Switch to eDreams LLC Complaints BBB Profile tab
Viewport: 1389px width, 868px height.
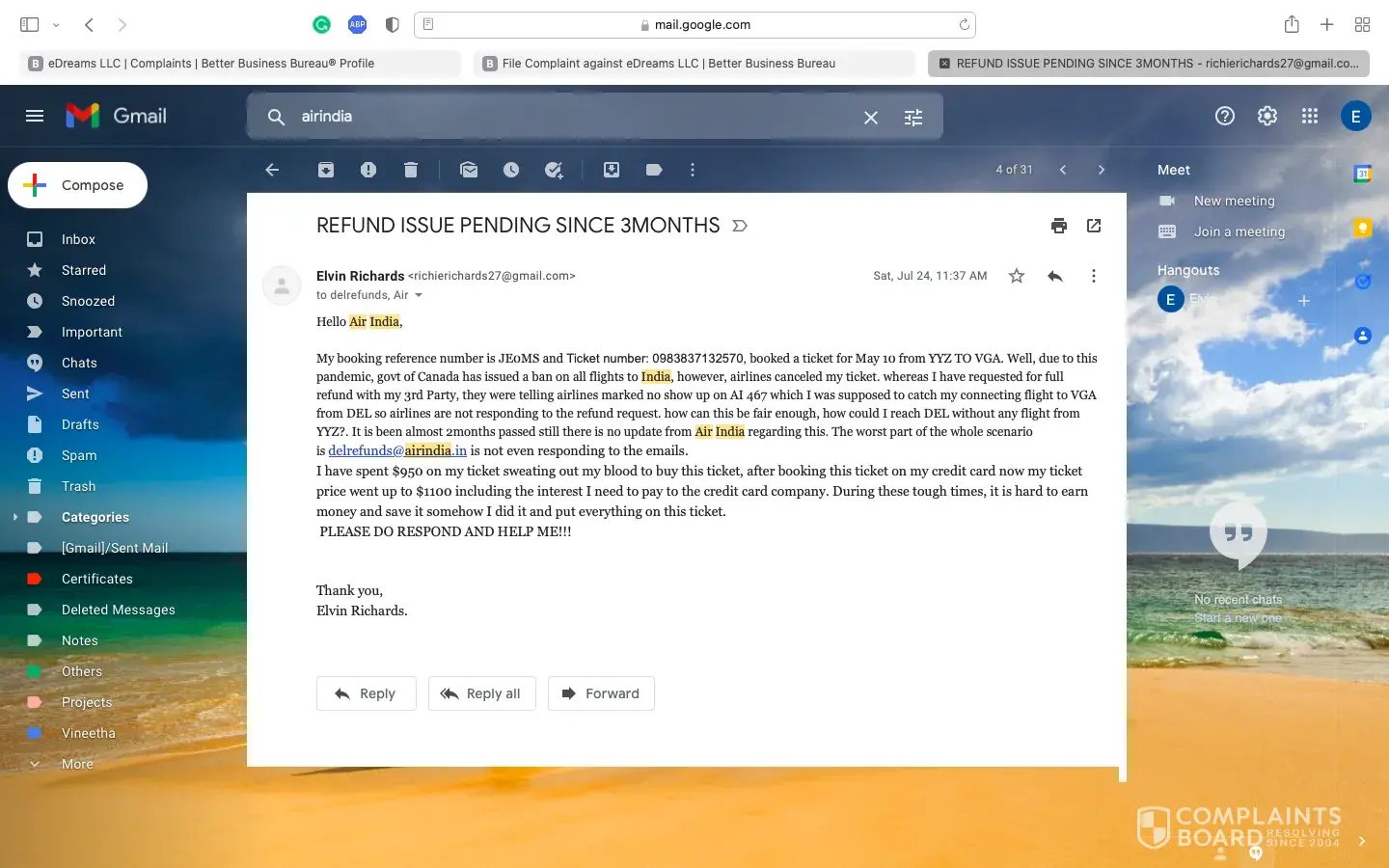tap(239, 64)
